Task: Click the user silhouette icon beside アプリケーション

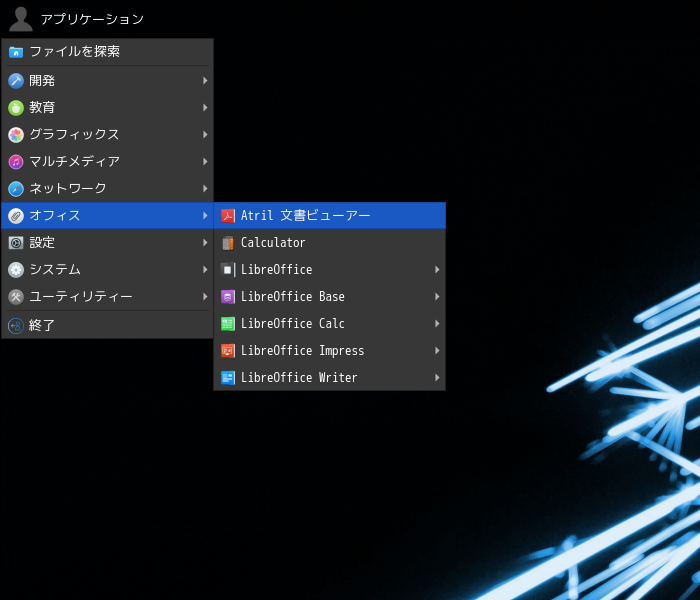Action: (x=21, y=19)
